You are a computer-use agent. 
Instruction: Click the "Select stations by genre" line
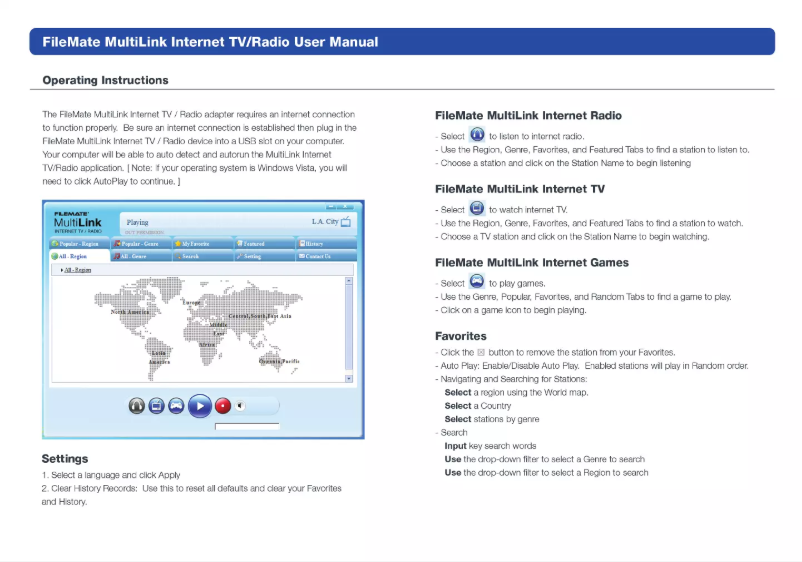pyautogui.click(x=492, y=419)
